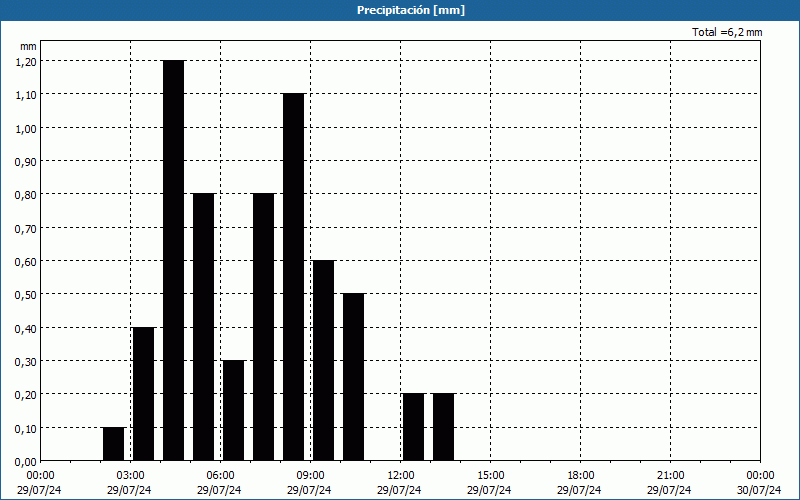Click the 1,00 y-axis label

coord(26,128)
